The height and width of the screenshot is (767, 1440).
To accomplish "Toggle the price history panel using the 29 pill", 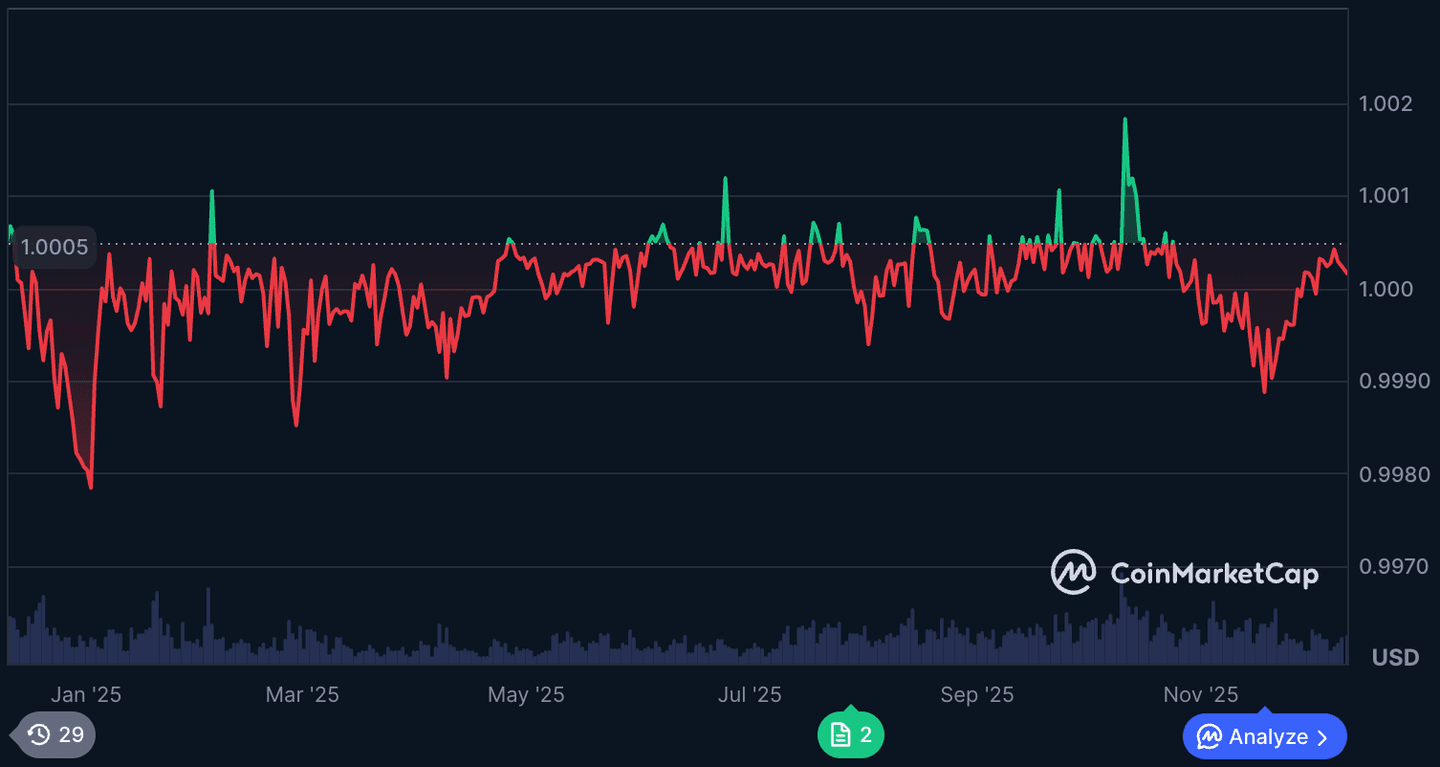I will [x=52, y=734].
